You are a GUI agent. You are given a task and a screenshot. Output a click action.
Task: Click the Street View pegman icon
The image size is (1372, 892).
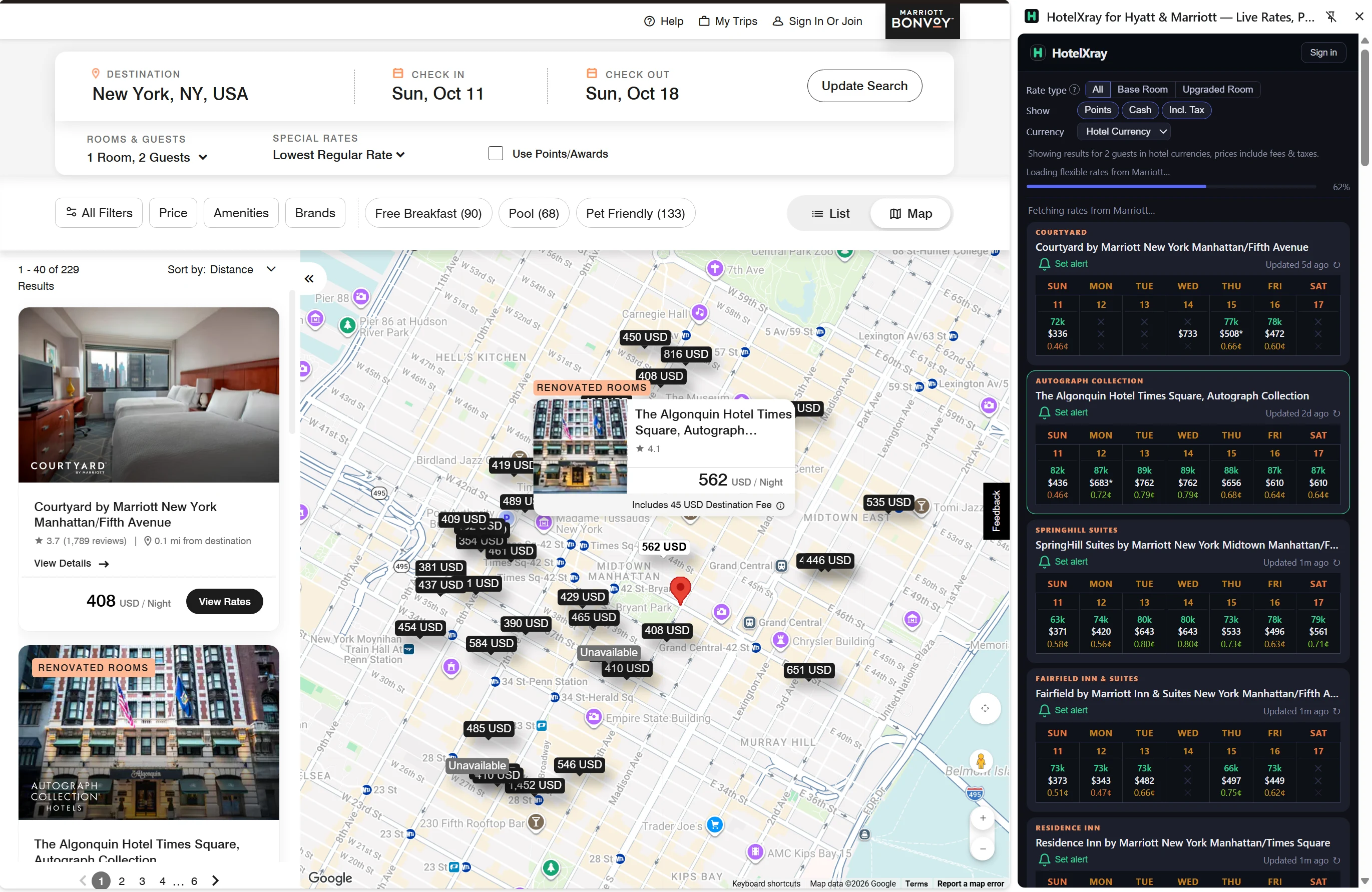981,761
